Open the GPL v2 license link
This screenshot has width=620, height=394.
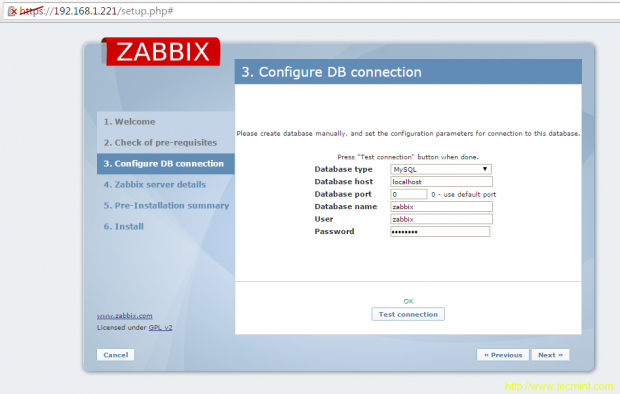[x=160, y=328]
